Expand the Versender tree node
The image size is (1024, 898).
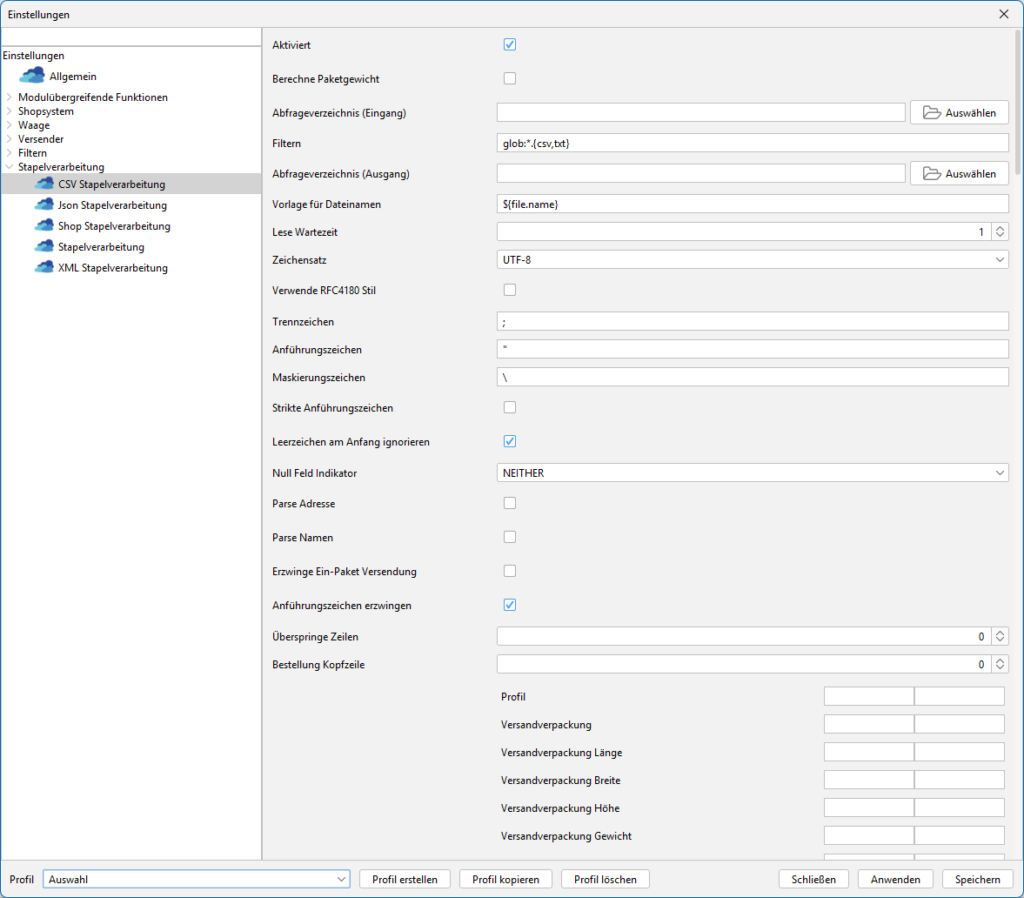(9, 139)
